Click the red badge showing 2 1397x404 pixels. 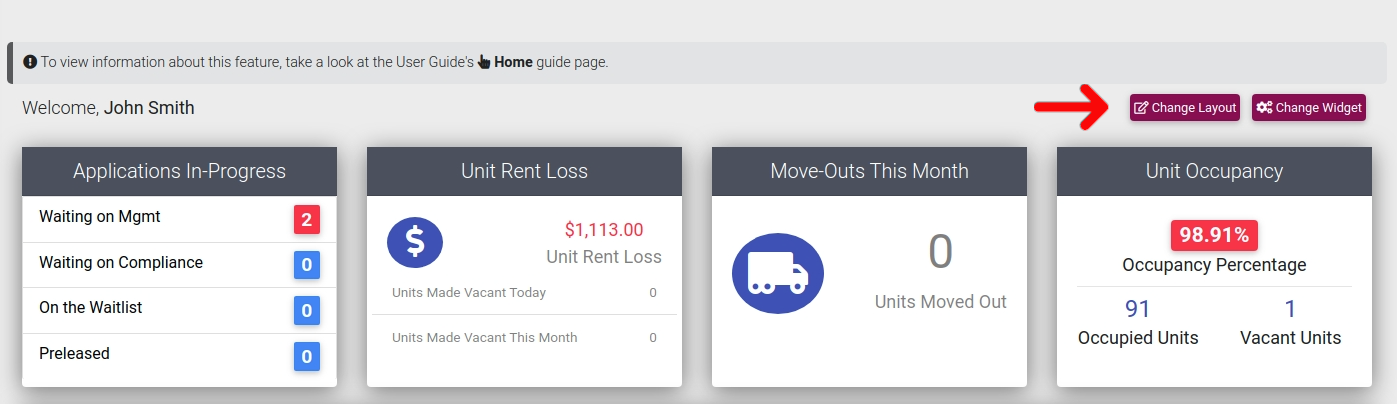pos(307,219)
